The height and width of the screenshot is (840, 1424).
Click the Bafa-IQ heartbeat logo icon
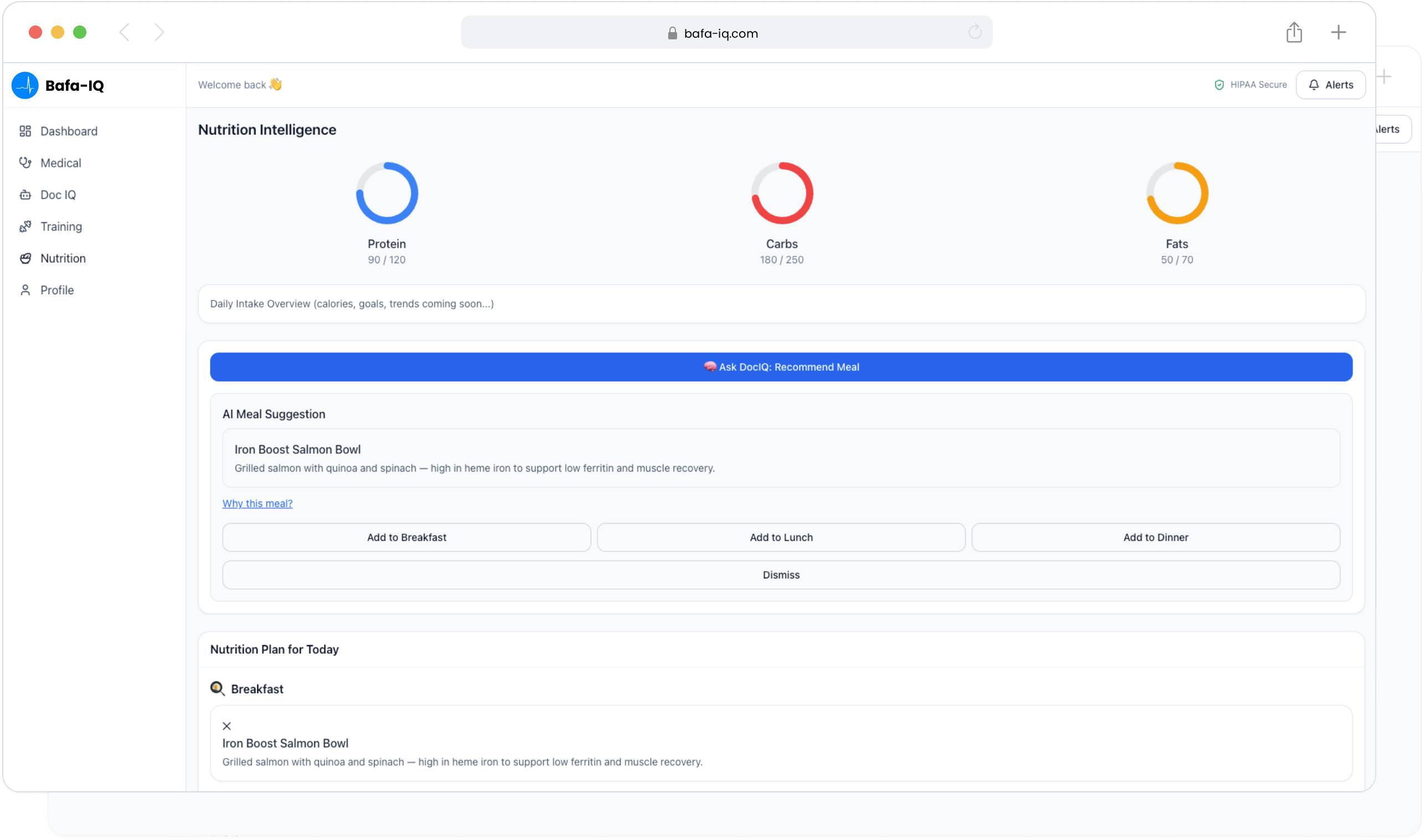tap(25, 85)
